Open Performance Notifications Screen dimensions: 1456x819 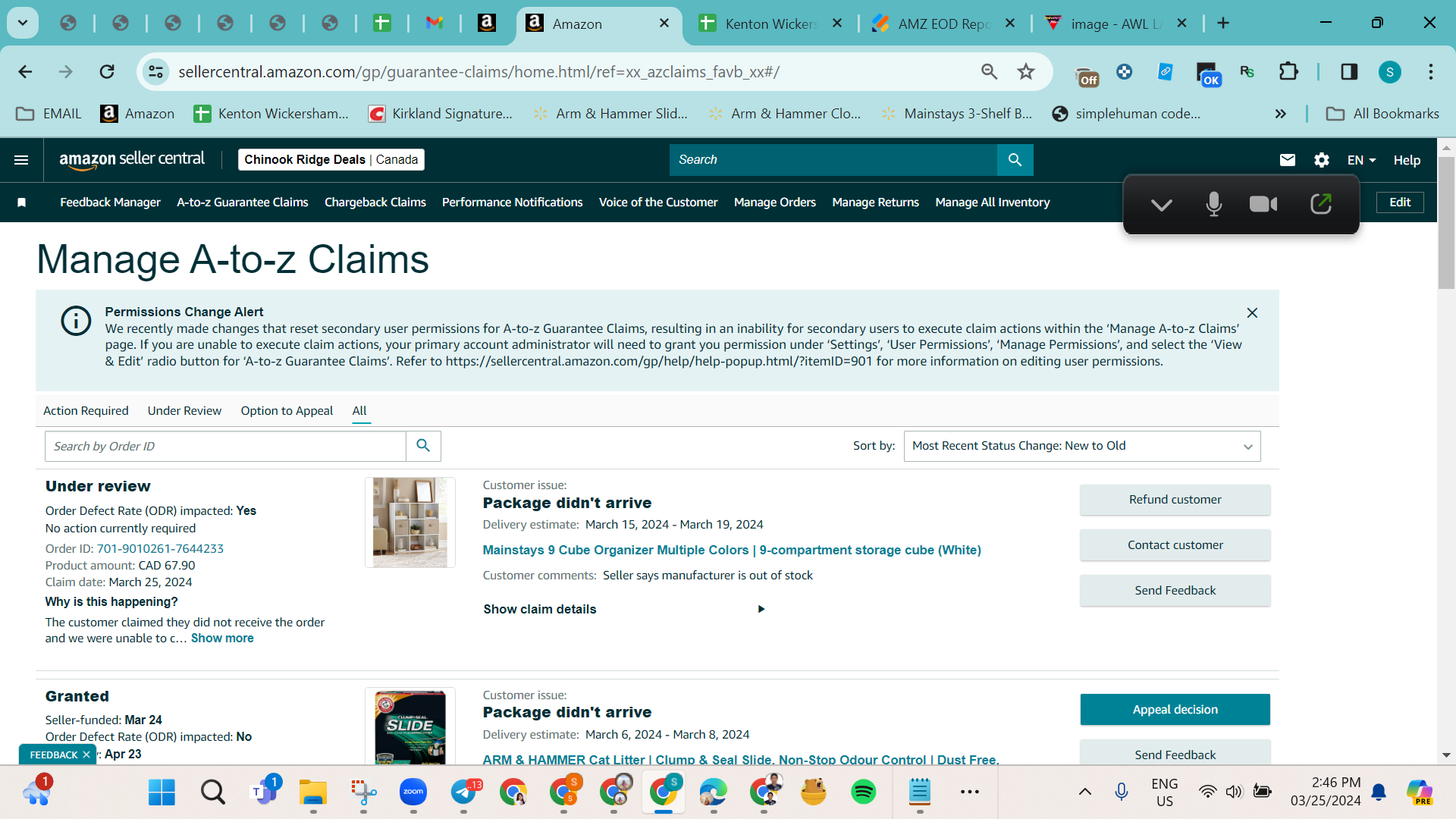[x=513, y=202]
